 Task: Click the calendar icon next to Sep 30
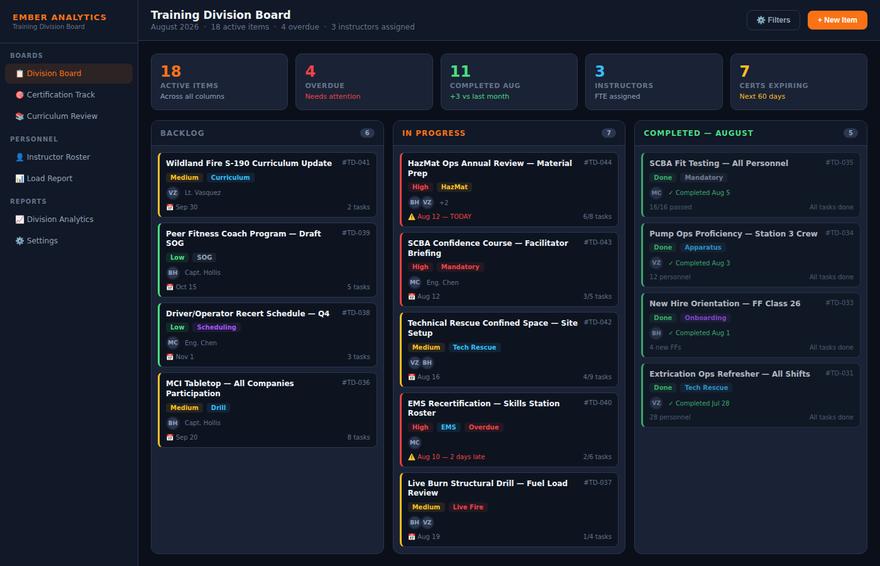coord(170,207)
